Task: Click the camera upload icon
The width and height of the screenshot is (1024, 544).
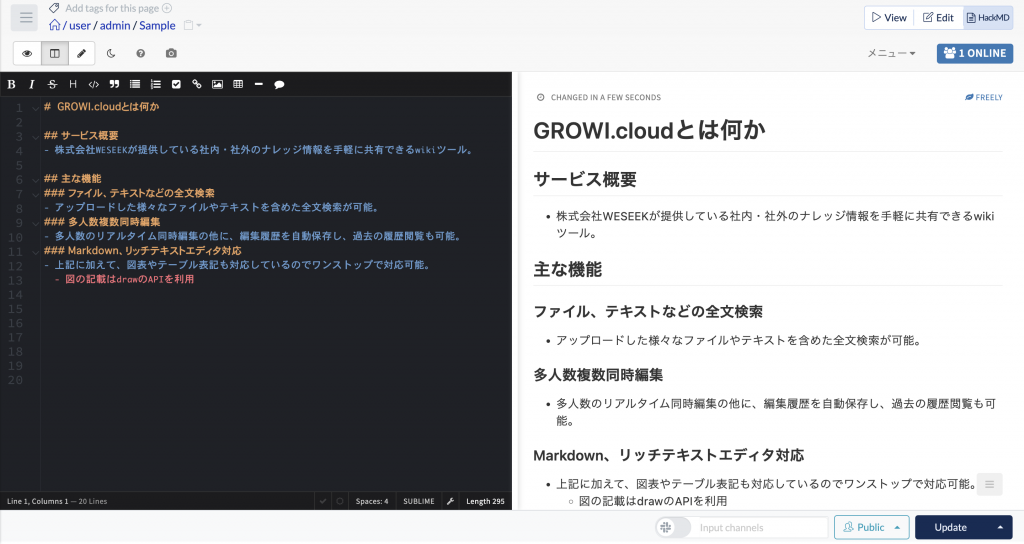Action: pos(171,54)
